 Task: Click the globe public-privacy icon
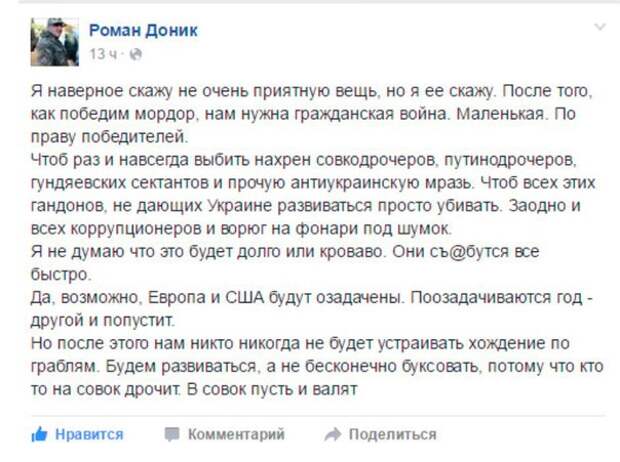[x=136, y=54]
